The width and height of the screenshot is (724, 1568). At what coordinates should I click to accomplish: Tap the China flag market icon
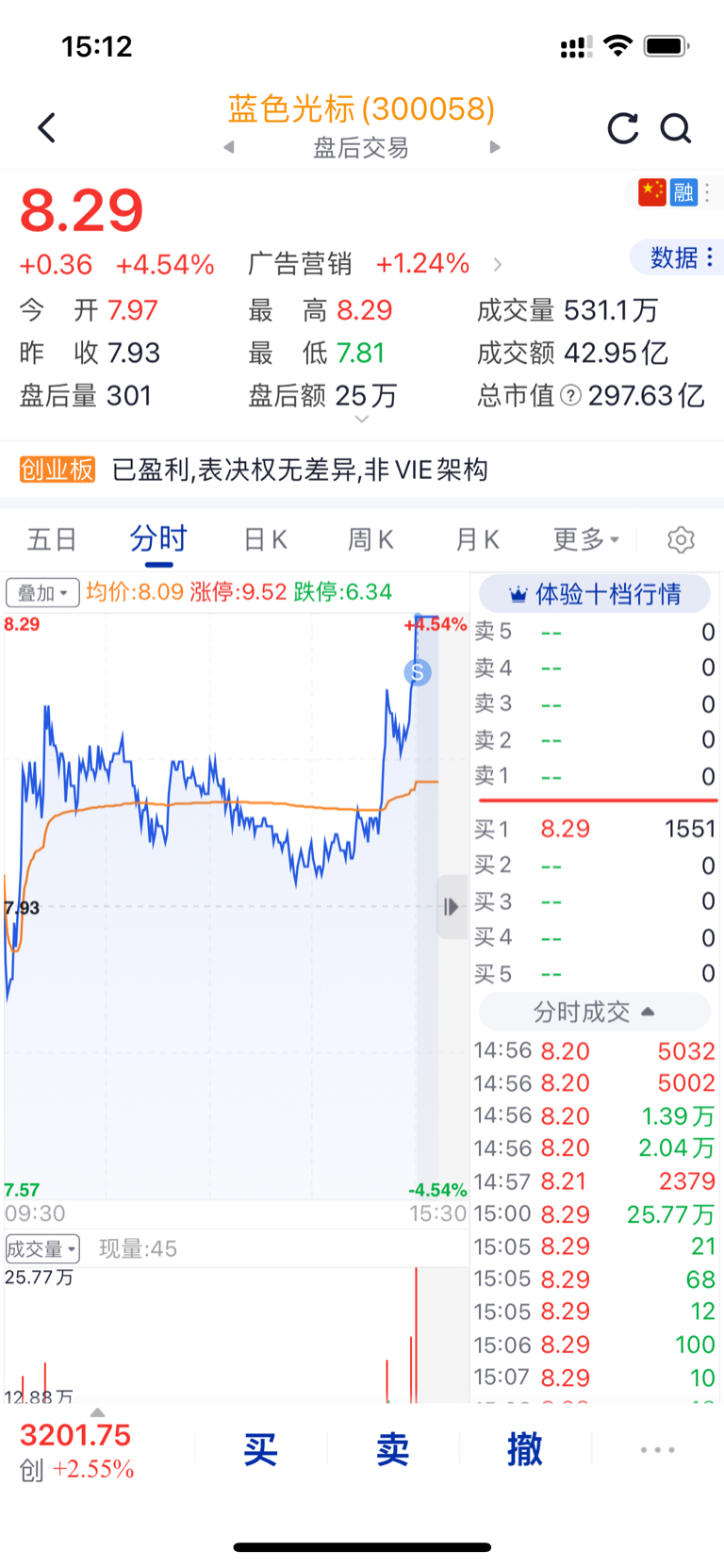click(651, 192)
